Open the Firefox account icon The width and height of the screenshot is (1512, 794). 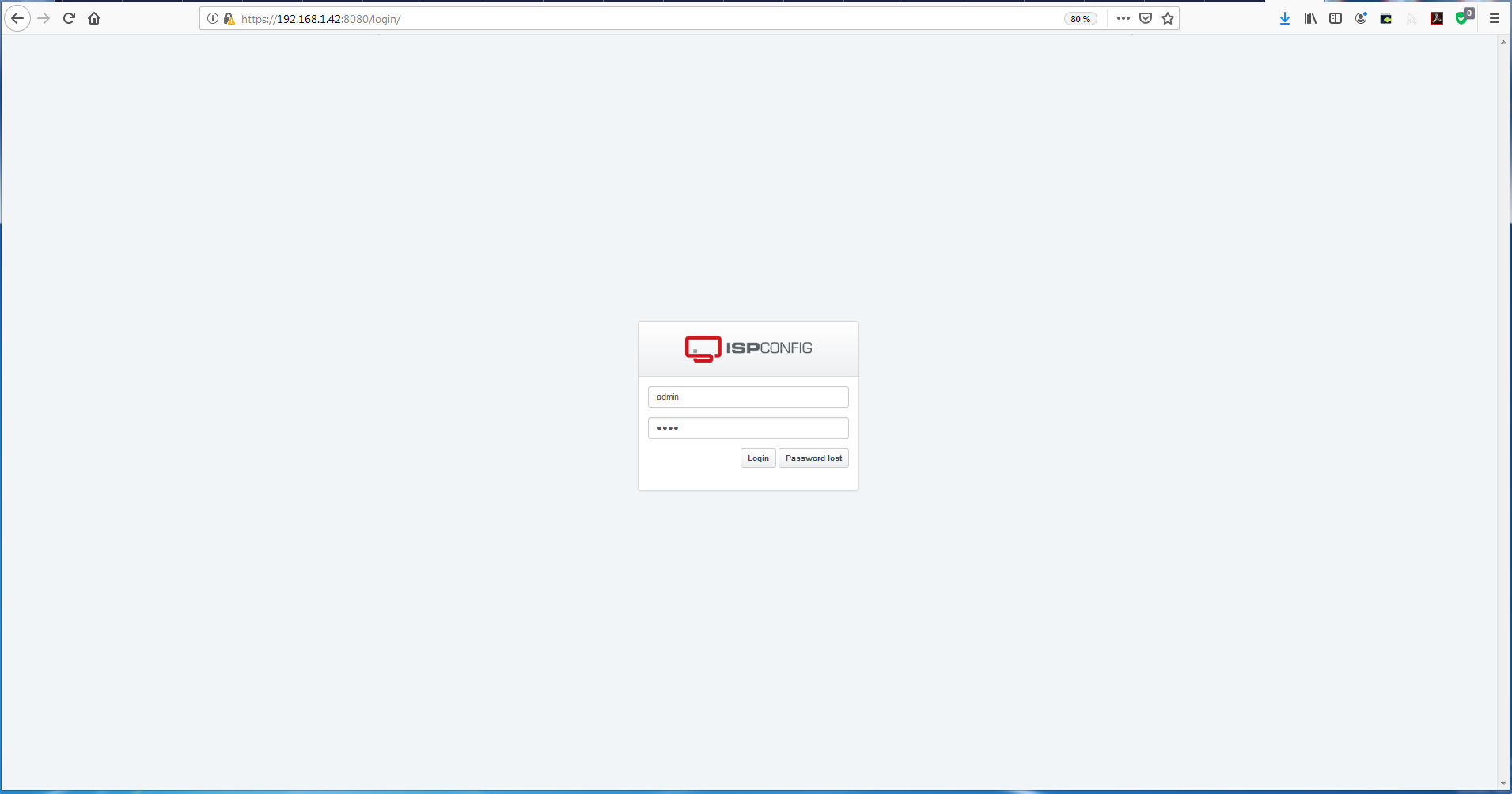coord(1361,18)
